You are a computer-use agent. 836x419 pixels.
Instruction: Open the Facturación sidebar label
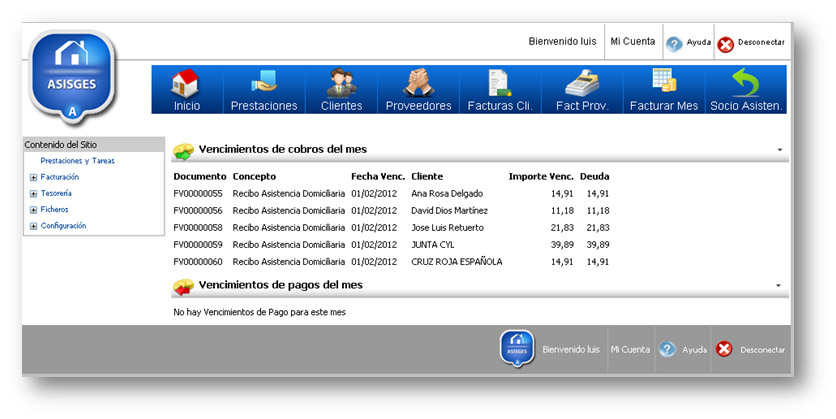[x=60, y=177]
